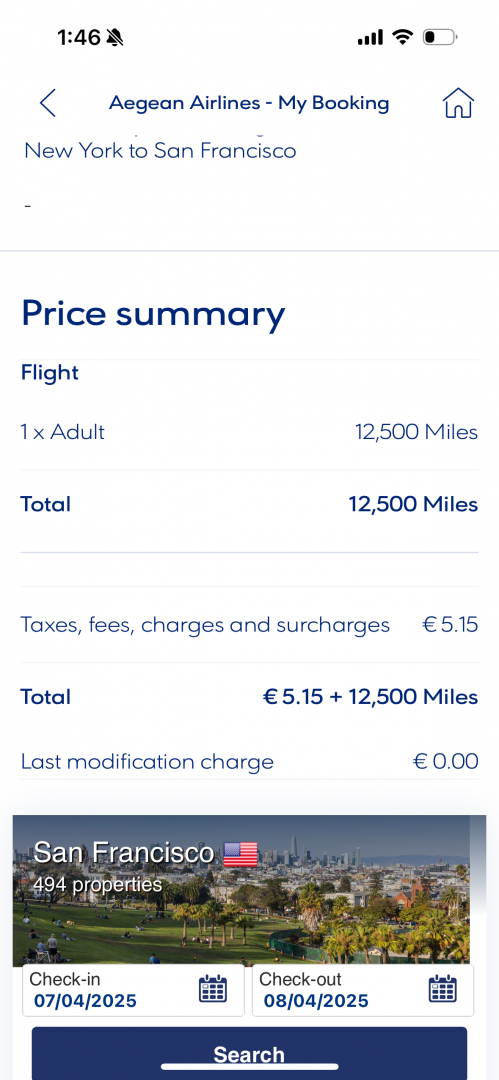499x1080 pixels.
Task: Click the Search hotels button
Action: click(x=250, y=1053)
